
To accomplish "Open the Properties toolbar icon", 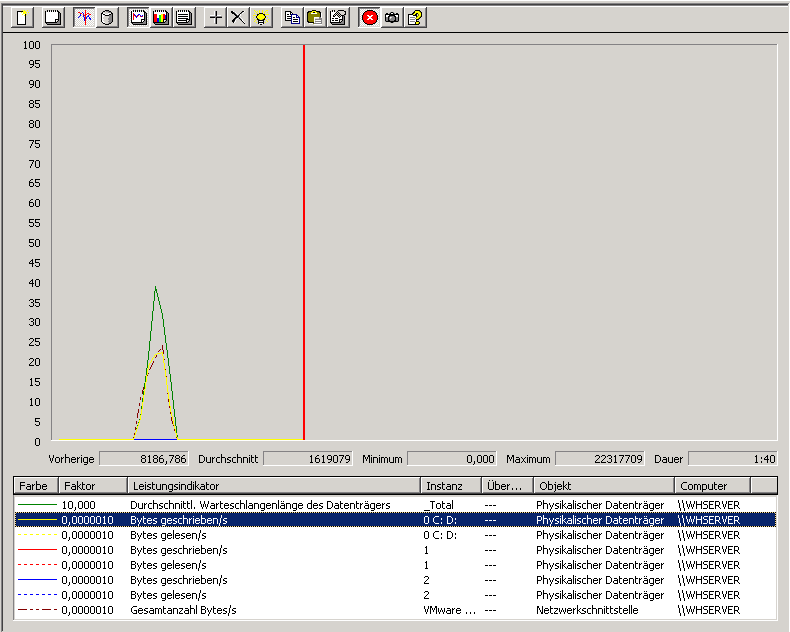I will [x=338, y=18].
